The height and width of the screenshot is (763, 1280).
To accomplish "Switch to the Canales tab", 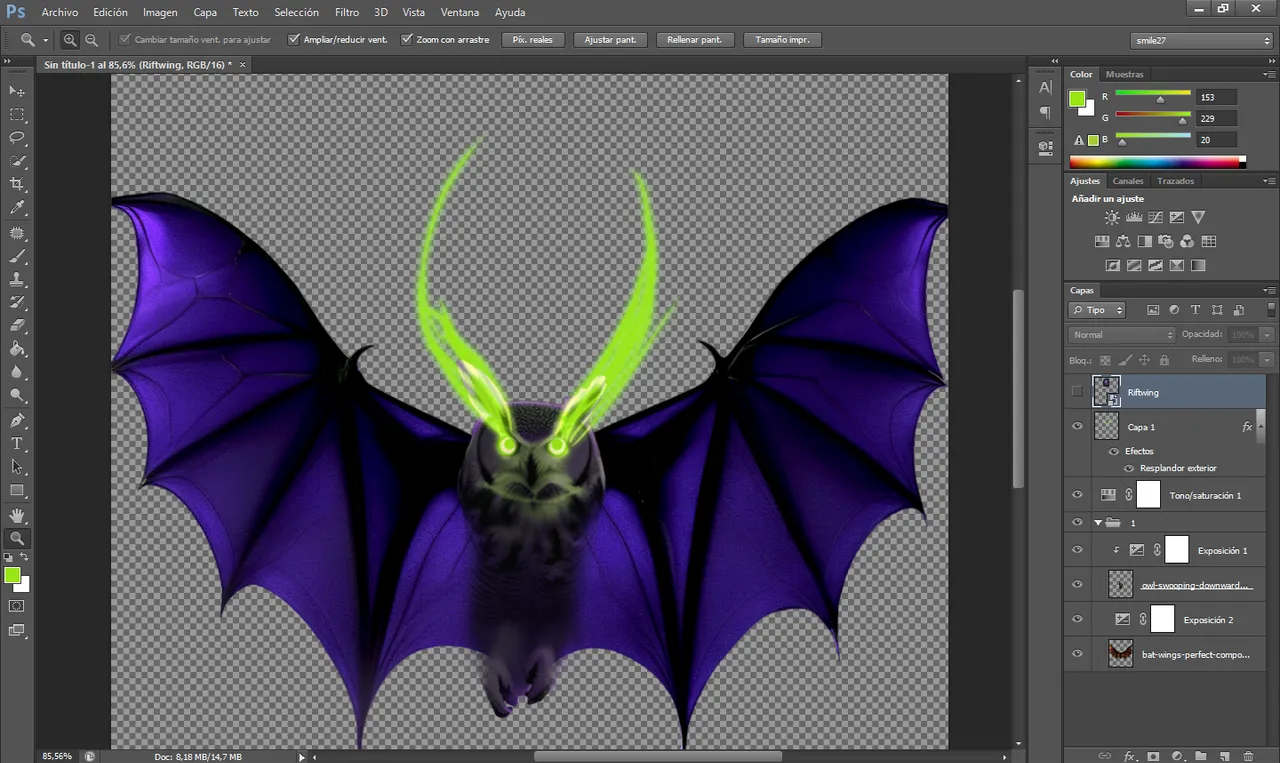I will (x=1128, y=181).
